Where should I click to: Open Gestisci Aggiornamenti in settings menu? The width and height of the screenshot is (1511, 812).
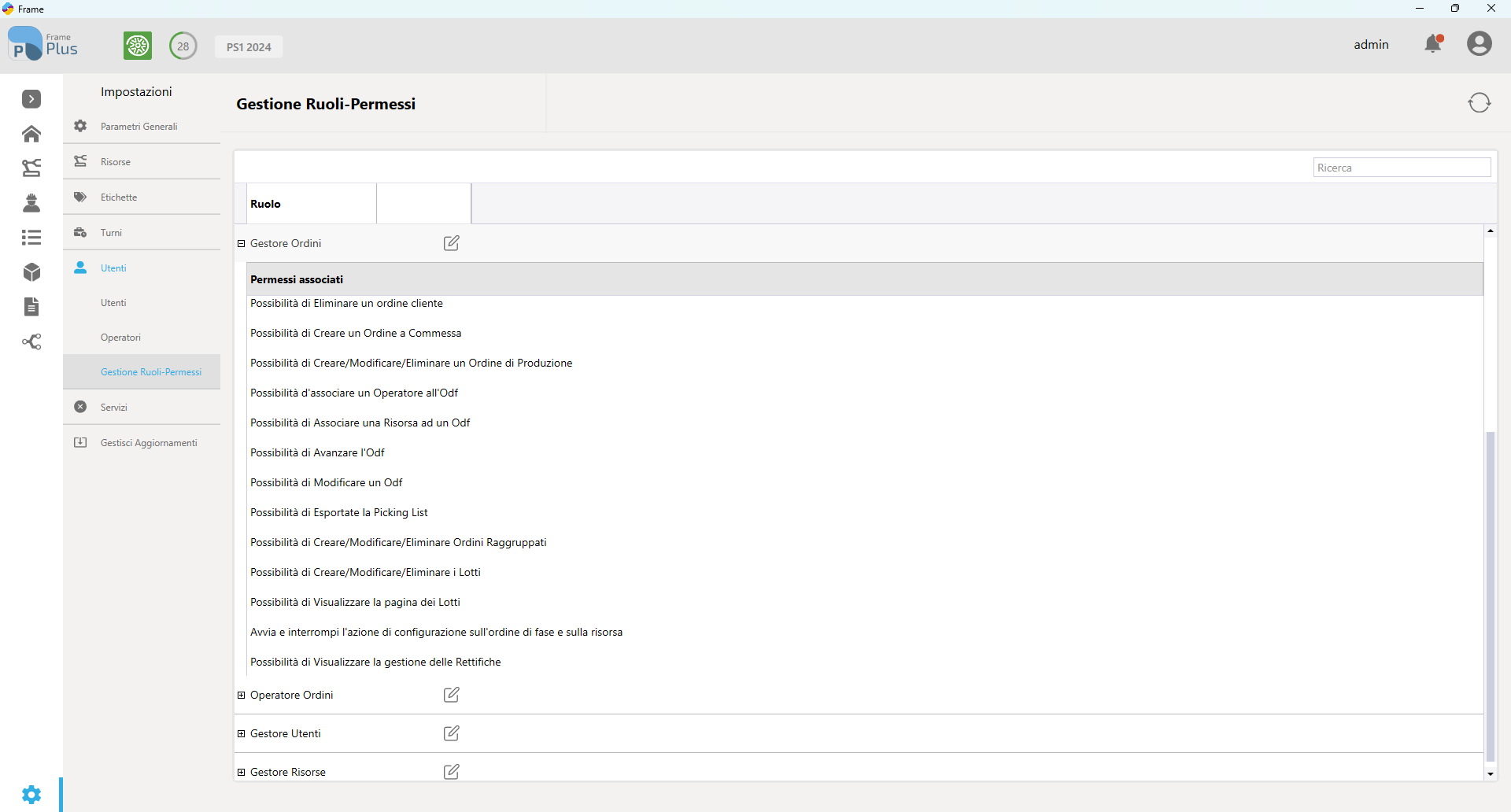point(149,443)
